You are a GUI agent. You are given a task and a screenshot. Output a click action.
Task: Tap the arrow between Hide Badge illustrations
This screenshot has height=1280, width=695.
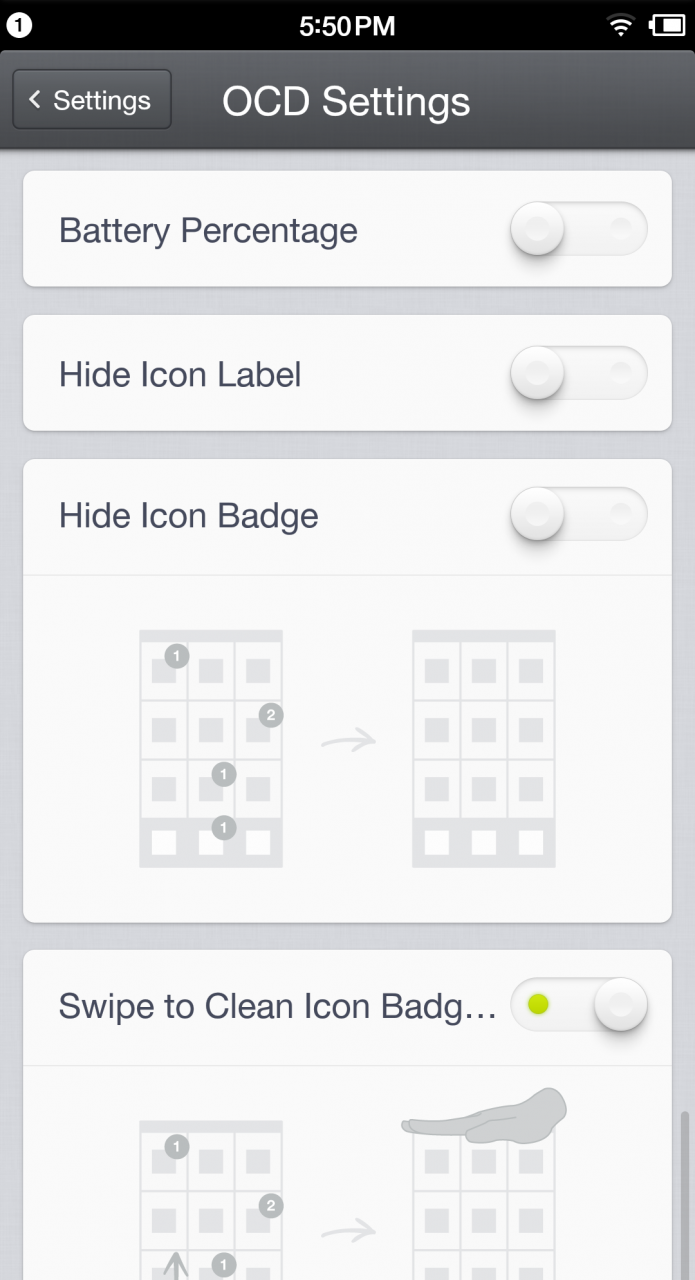pyautogui.click(x=348, y=741)
